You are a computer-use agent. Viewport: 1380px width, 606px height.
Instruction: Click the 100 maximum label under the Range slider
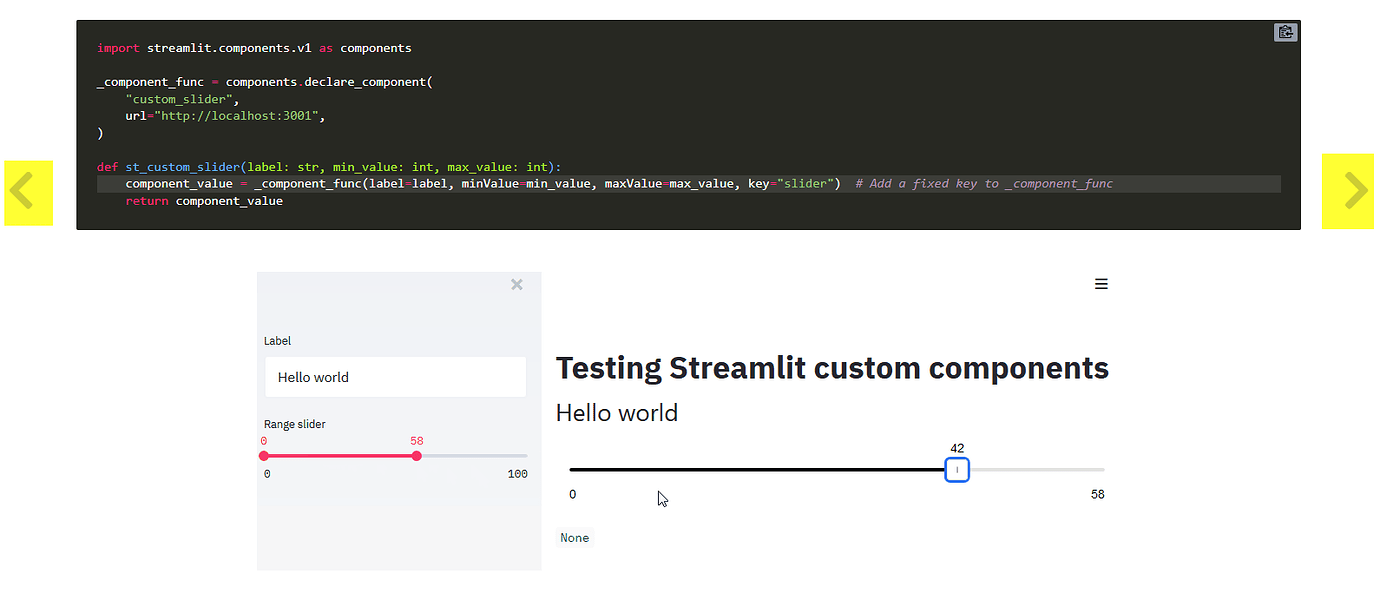(517, 474)
